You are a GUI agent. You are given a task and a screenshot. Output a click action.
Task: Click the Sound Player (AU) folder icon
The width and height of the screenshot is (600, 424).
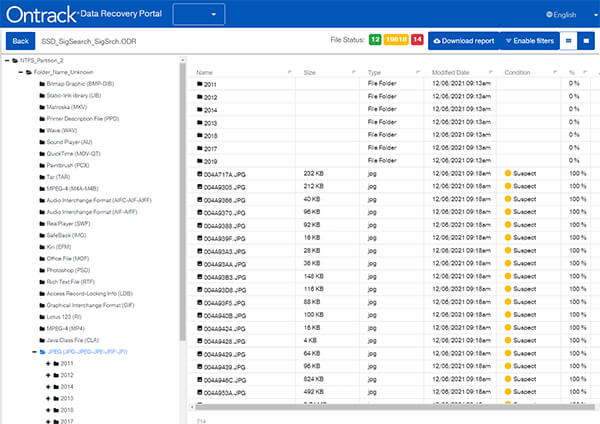click(x=42, y=142)
